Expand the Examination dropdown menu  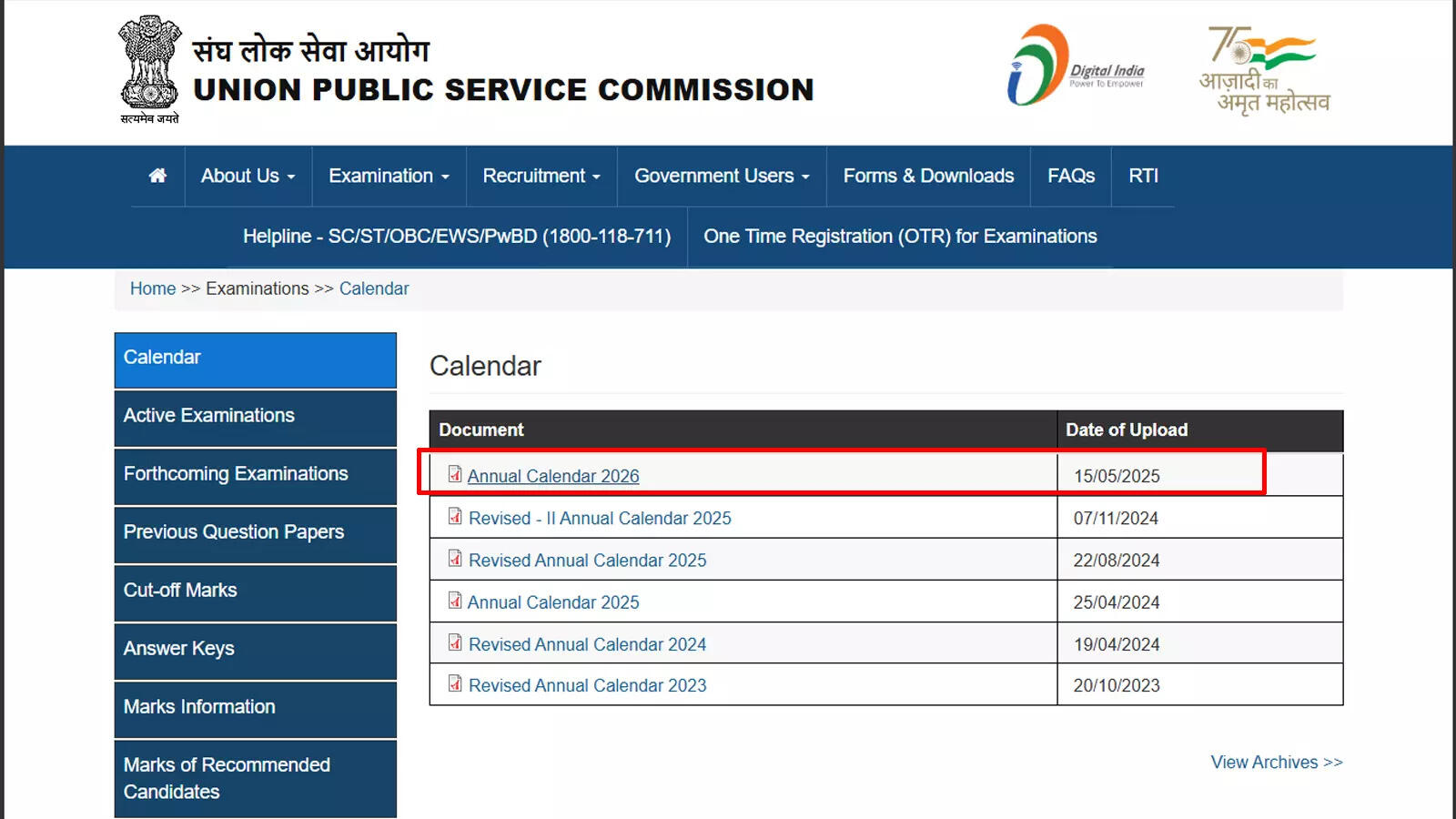(x=389, y=176)
